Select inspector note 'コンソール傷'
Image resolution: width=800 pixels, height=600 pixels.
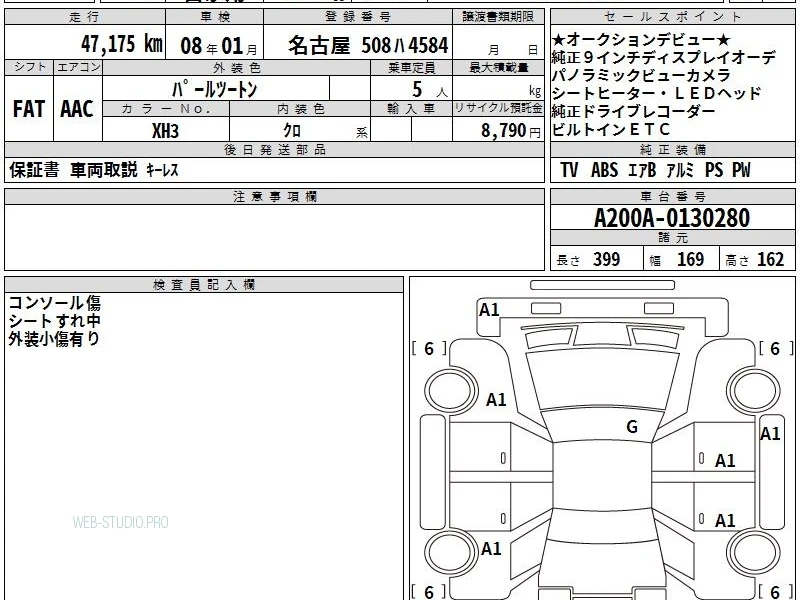pos(55,303)
